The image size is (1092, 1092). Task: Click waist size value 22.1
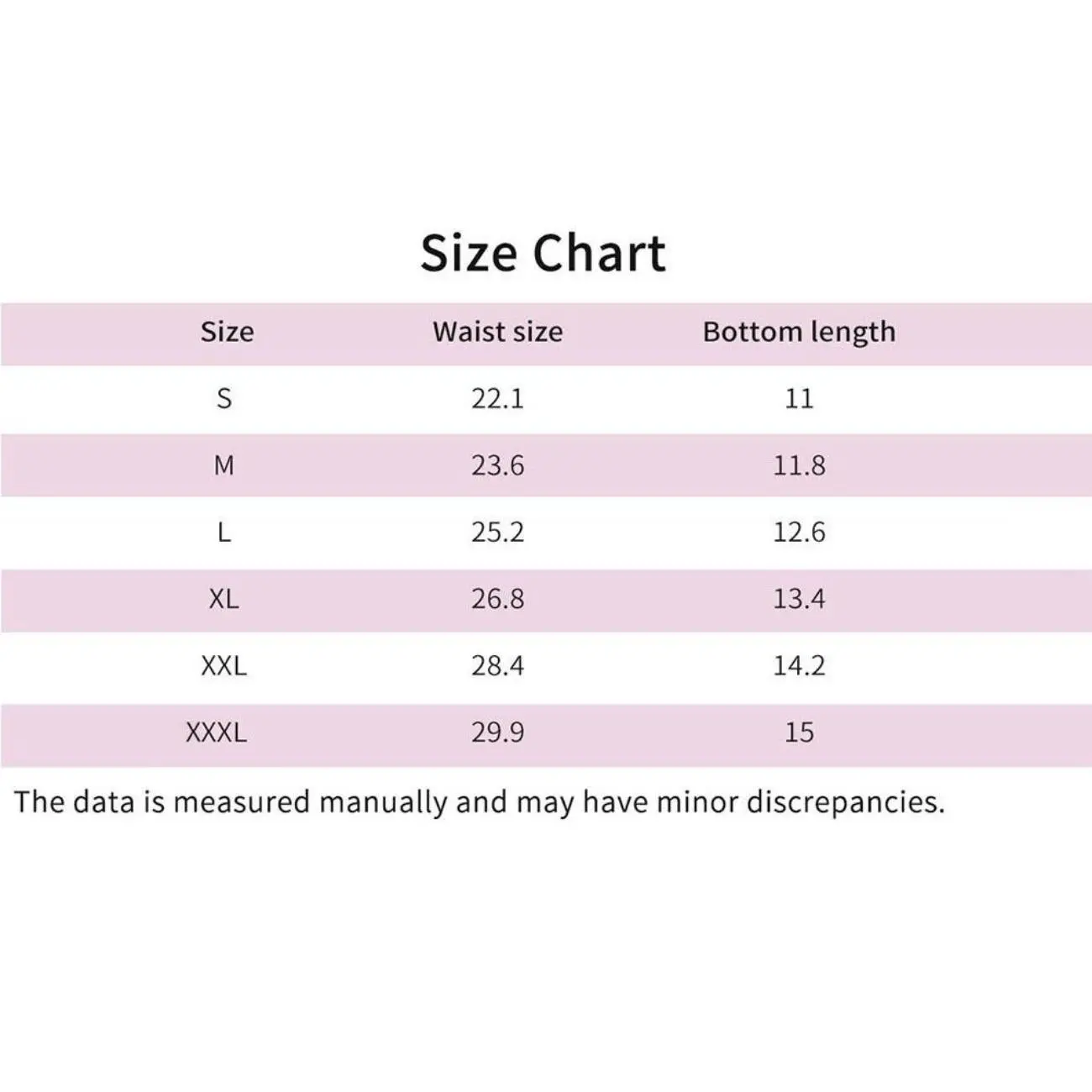497,398
